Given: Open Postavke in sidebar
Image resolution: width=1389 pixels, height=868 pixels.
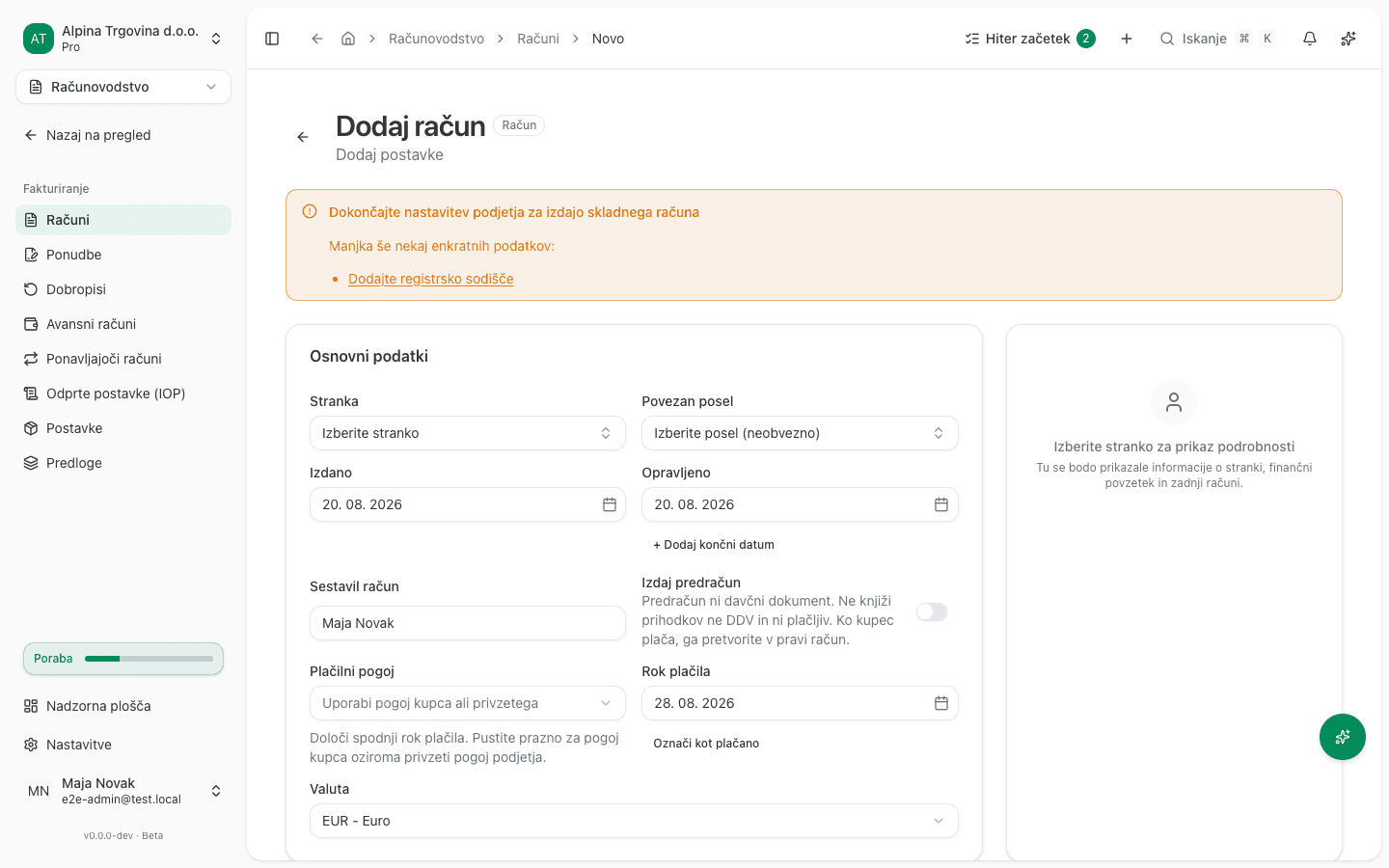Looking at the screenshot, I should click(123, 428).
